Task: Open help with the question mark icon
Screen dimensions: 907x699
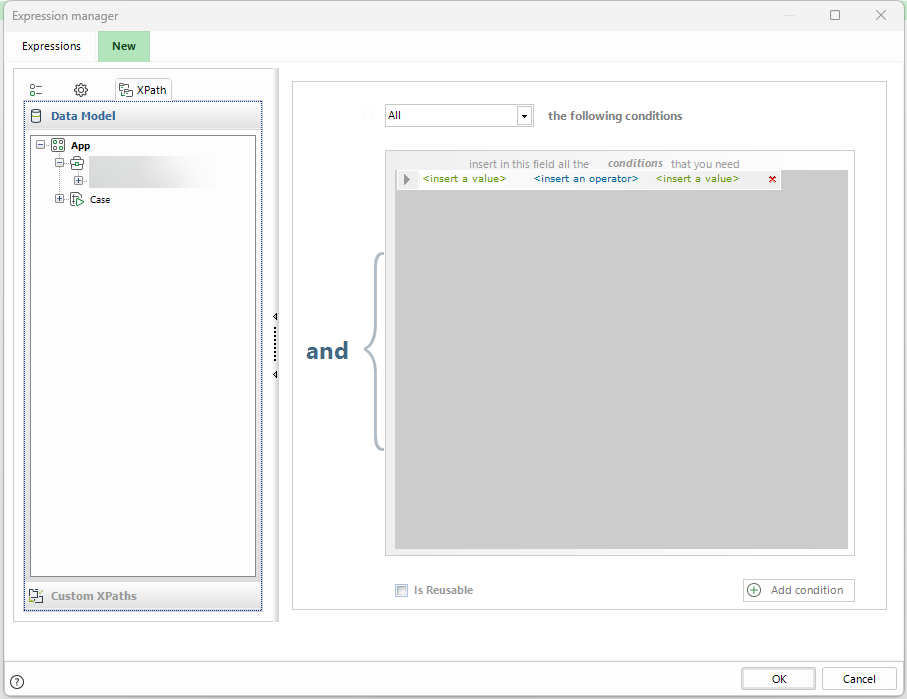Action: pyautogui.click(x=17, y=682)
